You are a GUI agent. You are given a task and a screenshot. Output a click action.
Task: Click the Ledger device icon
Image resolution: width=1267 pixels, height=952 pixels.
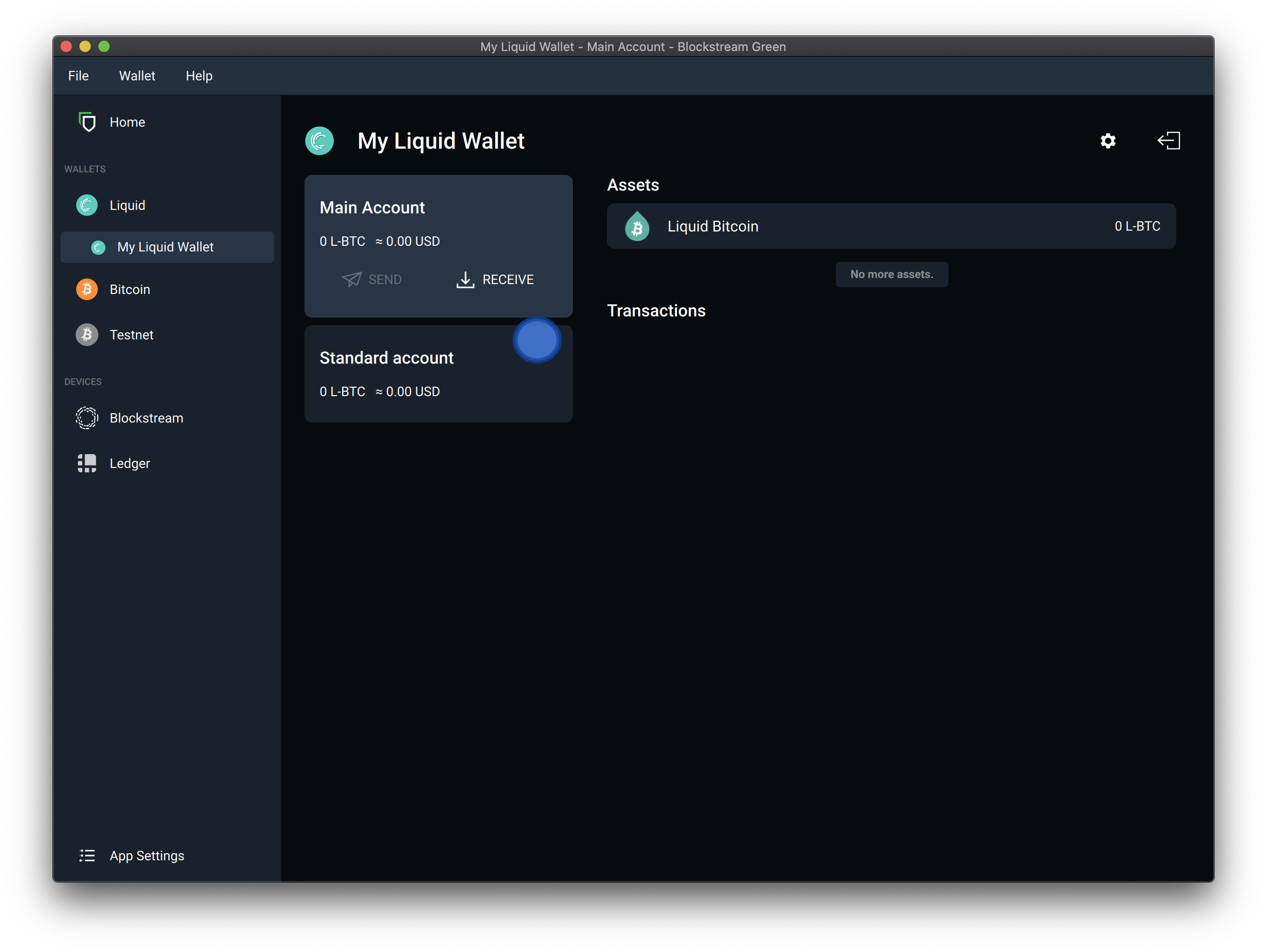point(87,463)
